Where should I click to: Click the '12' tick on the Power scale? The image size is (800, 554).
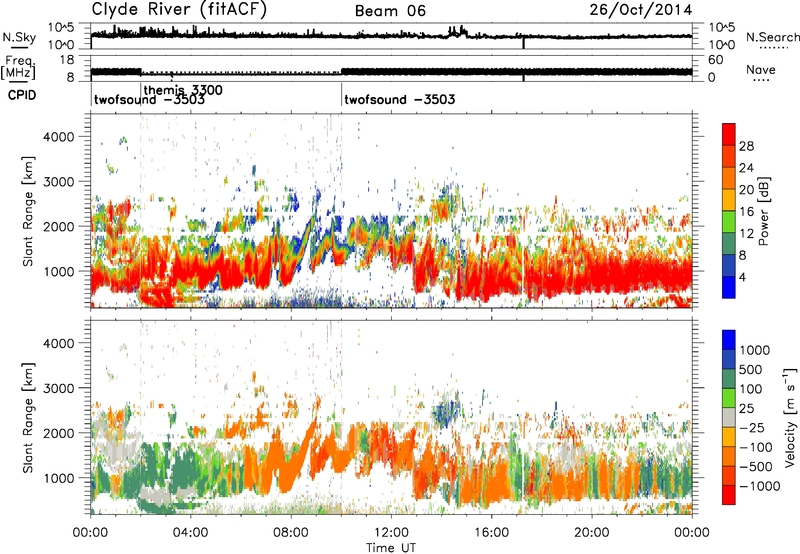click(746, 234)
